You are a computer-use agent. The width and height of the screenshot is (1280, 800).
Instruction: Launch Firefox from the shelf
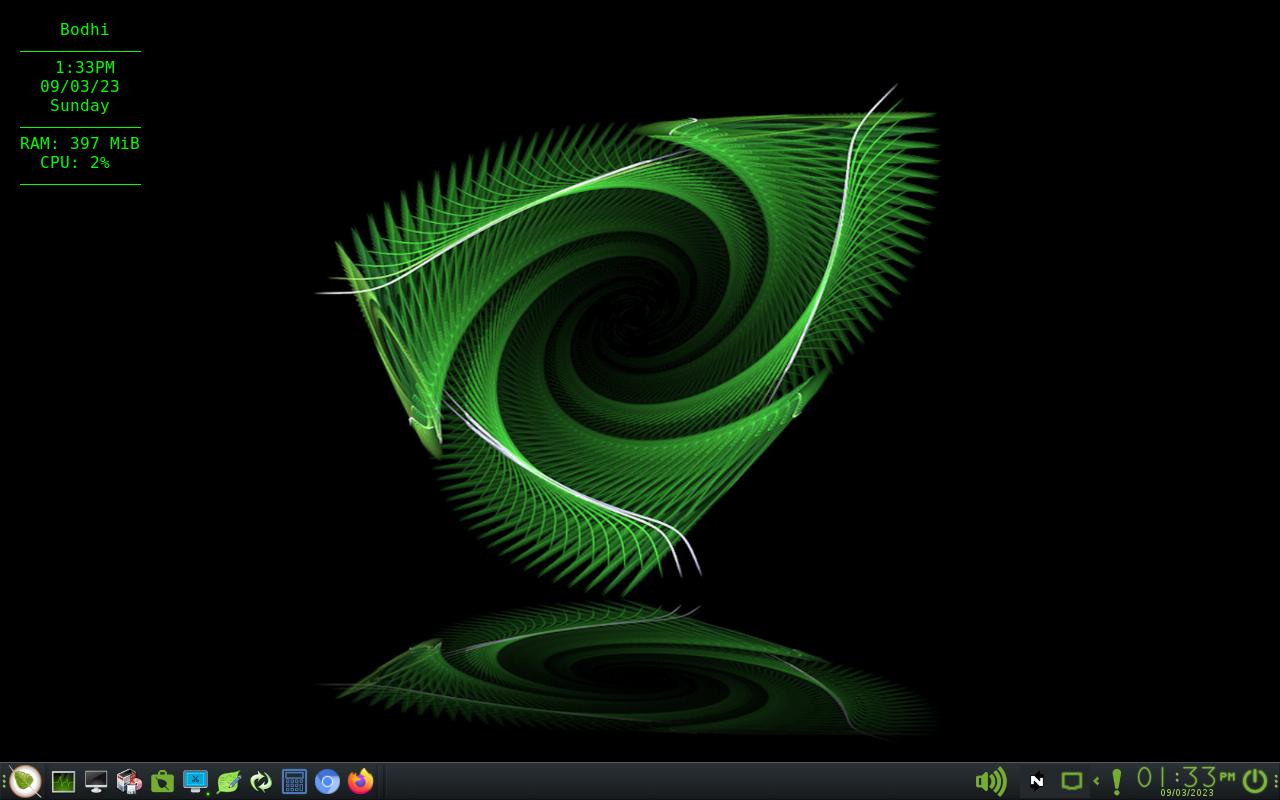(360, 781)
